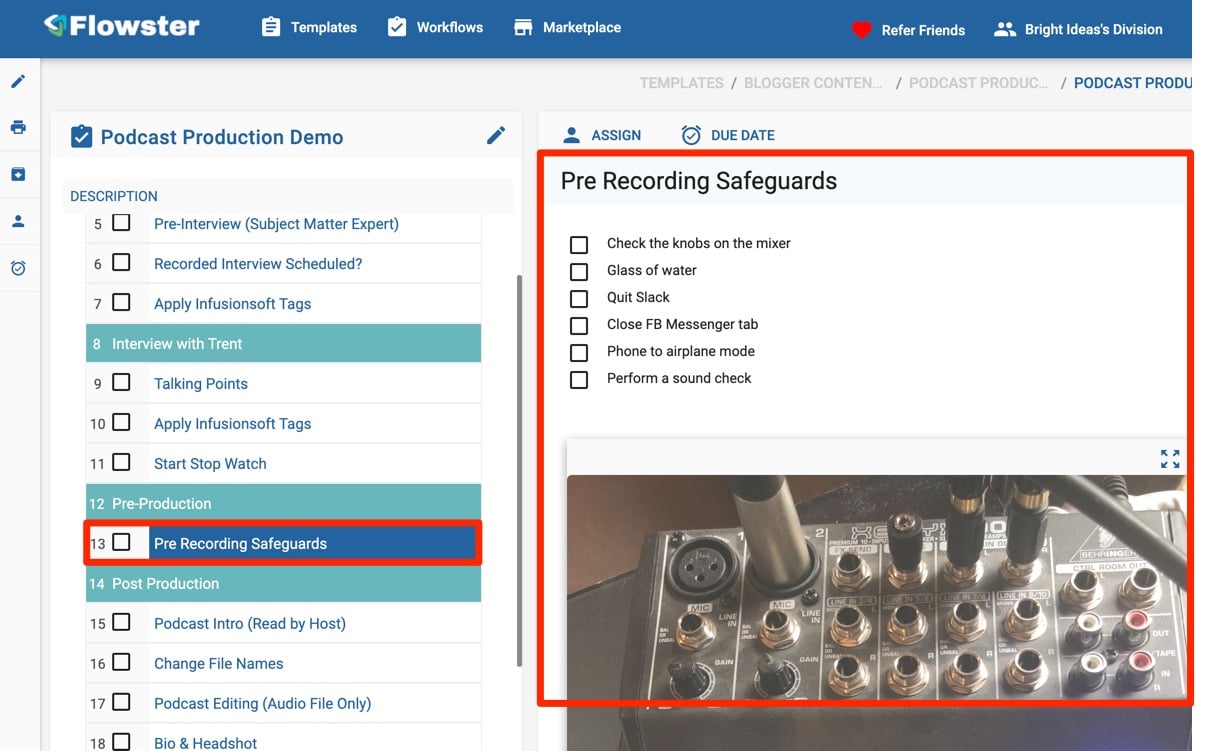Open the DESCRIPTION section
The image size is (1215, 751).
(x=114, y=196)
